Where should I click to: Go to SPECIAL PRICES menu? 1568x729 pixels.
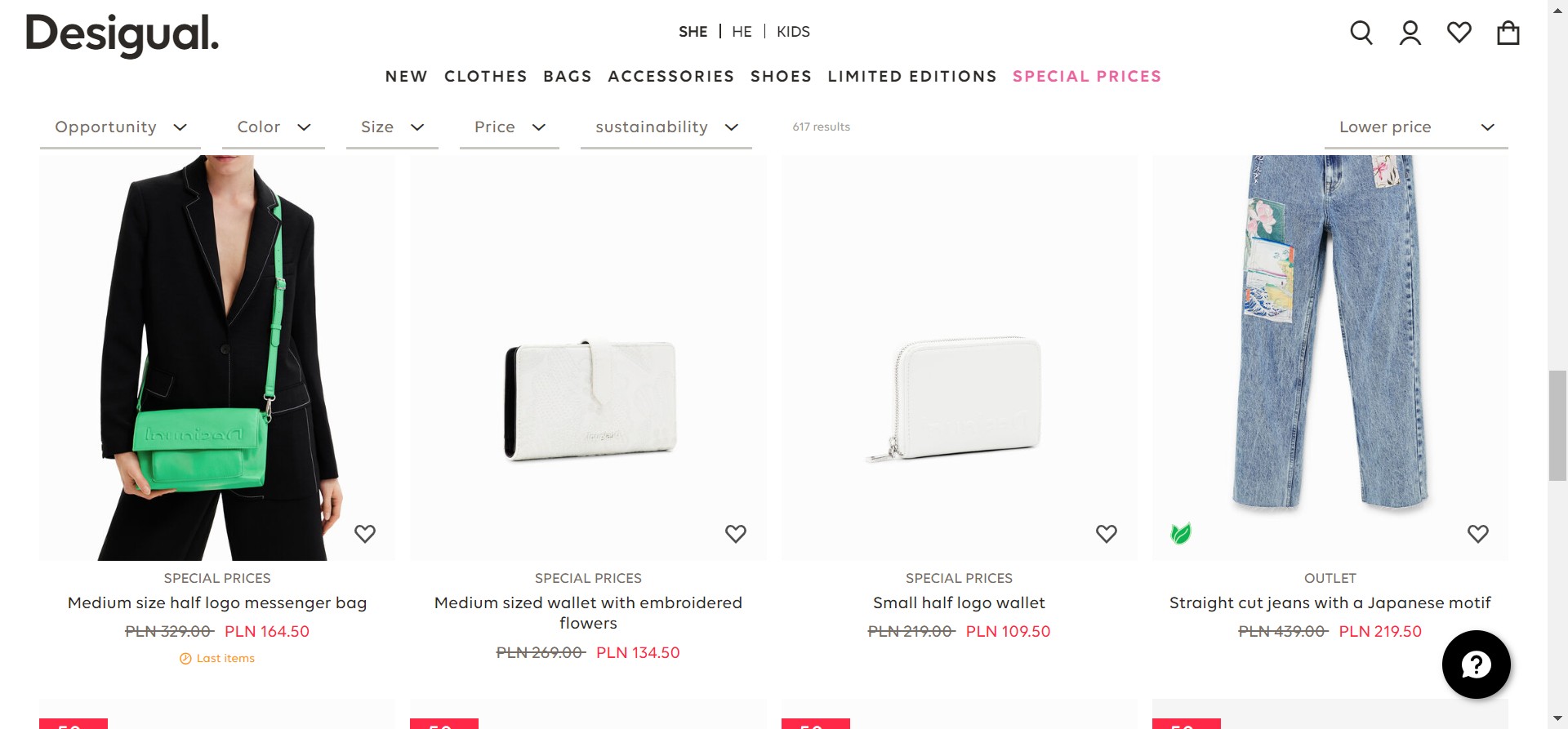click(x=1086, y=77)
